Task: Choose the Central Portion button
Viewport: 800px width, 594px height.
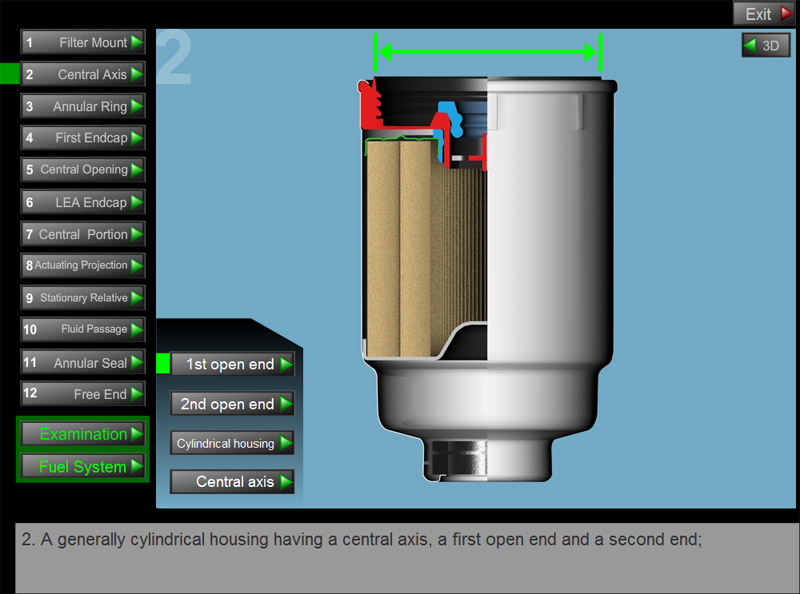Action: pyautogui.click(x=83, y=234)
